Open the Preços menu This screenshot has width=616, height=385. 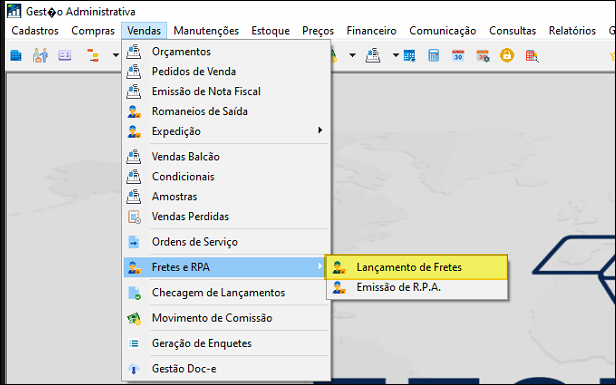(318, 31)
